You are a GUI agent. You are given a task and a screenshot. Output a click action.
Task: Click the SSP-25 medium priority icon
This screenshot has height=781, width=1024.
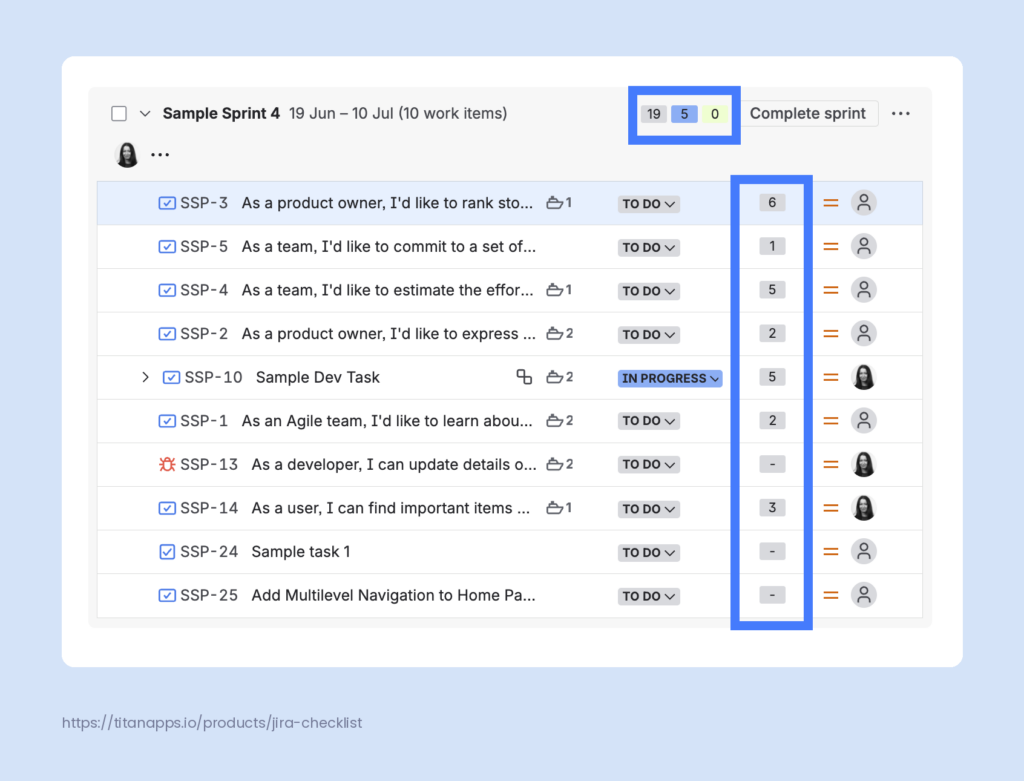831,596
